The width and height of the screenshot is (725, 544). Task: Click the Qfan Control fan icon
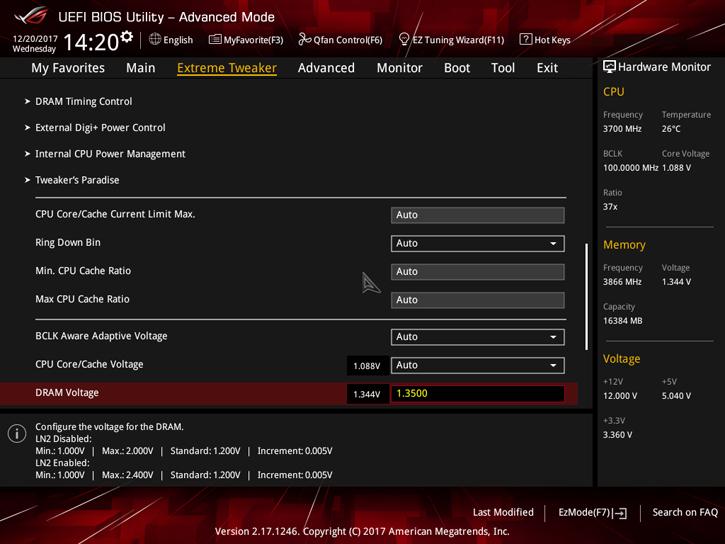coord(304,39)
